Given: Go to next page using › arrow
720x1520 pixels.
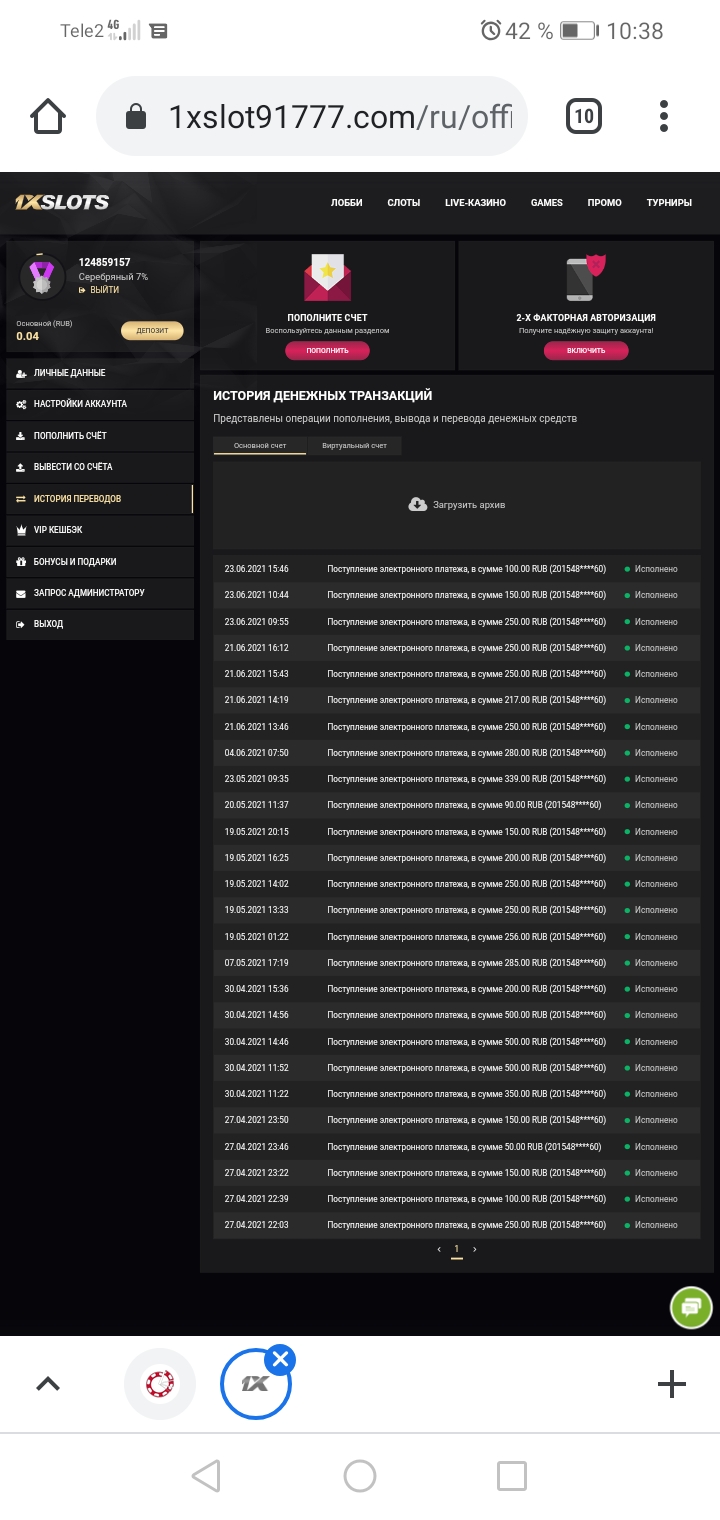Looking at the screenshot, I should pos(475,1249).
